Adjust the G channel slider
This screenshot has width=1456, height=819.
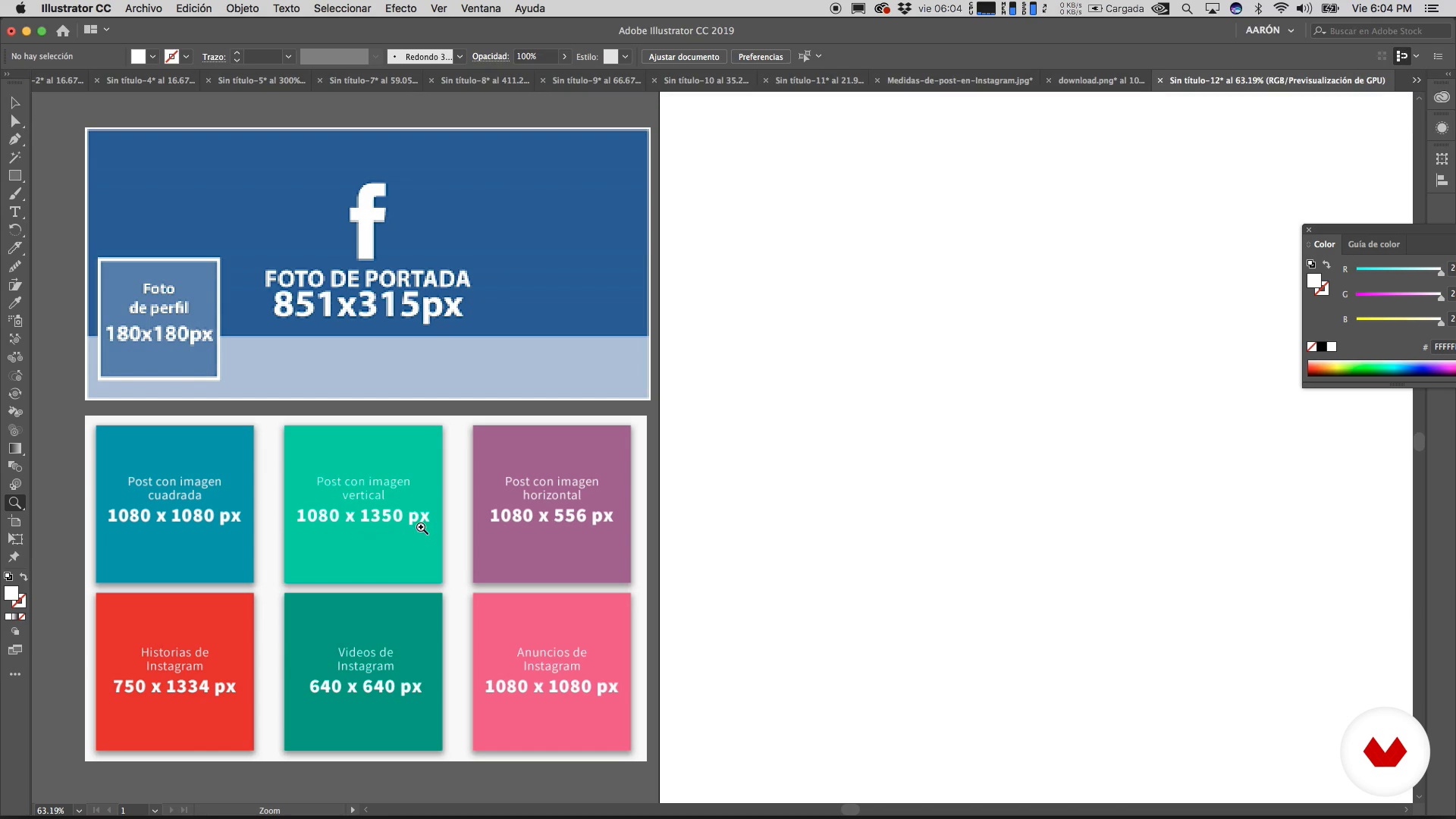pyautogui.click(x=1399, y=294)
